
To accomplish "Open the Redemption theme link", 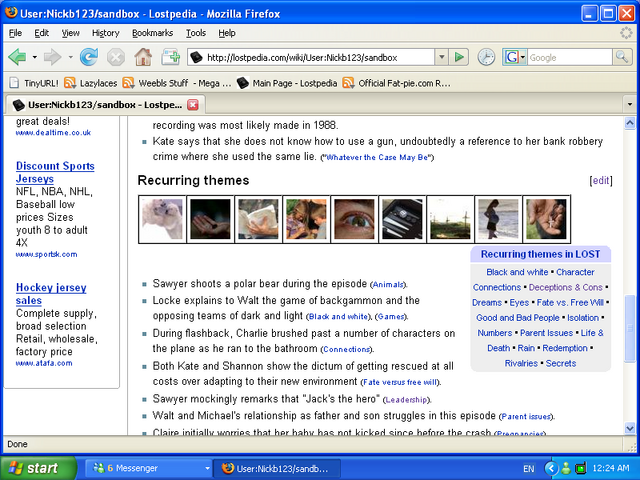I will (565, 348).
